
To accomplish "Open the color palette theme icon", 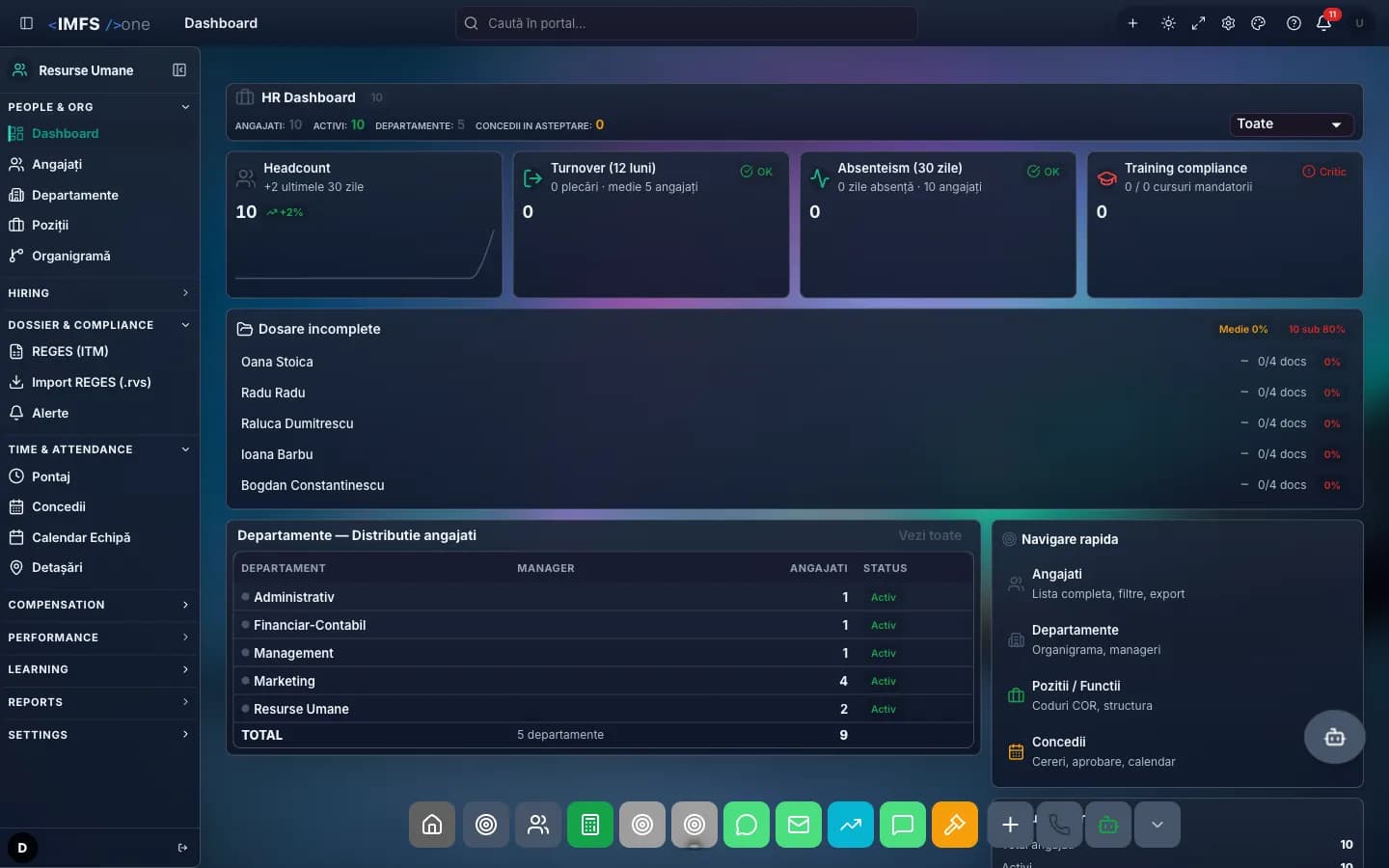I will 1258,23.
